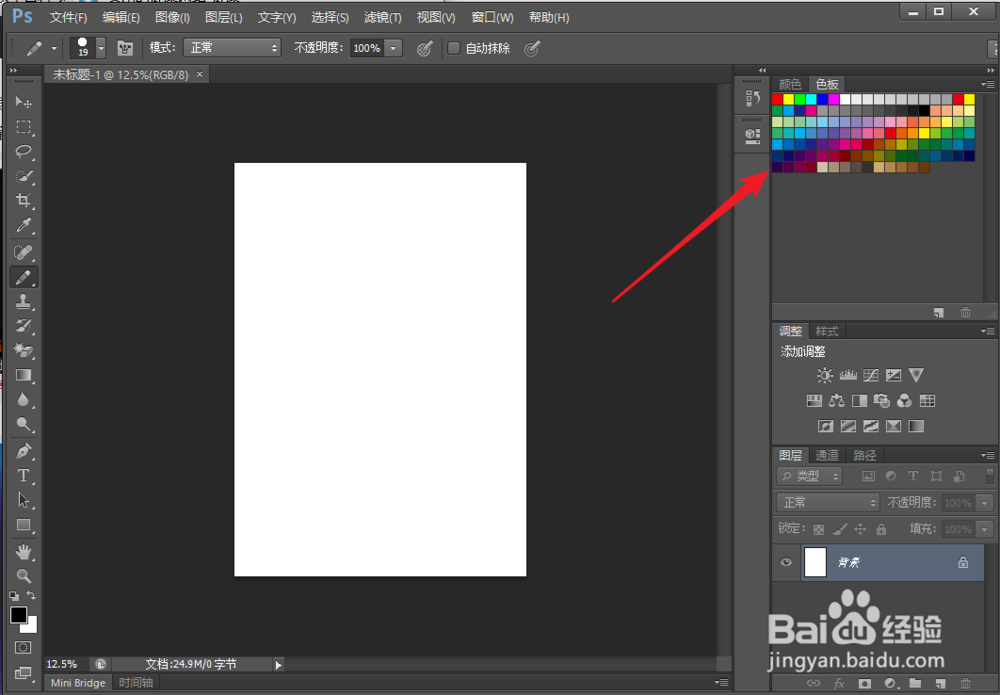
Task: Select the Rectangular Marquee tool
Action: tap(24, 127)
